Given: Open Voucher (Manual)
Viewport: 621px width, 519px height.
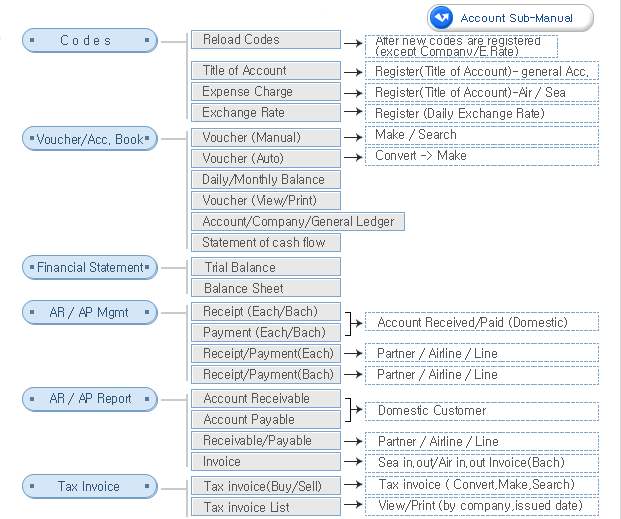Looking at the screenshot, I should (265, 137).
